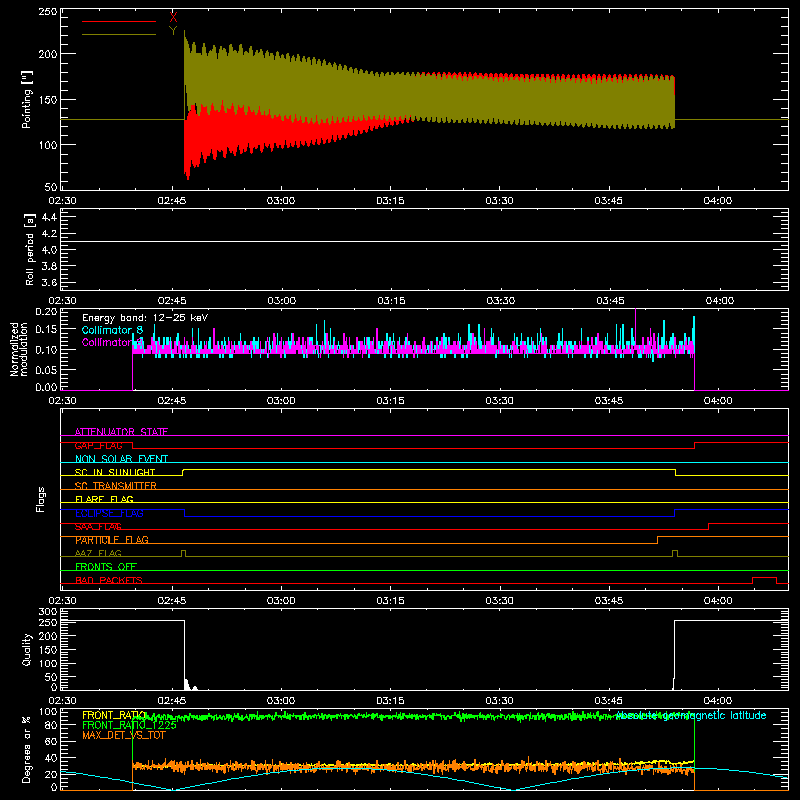Click the 03:30 time label under Quality plot
Image resolution: width=800 pixels, height=800 pixels.
pyautogui.click(x=499, y=701)
